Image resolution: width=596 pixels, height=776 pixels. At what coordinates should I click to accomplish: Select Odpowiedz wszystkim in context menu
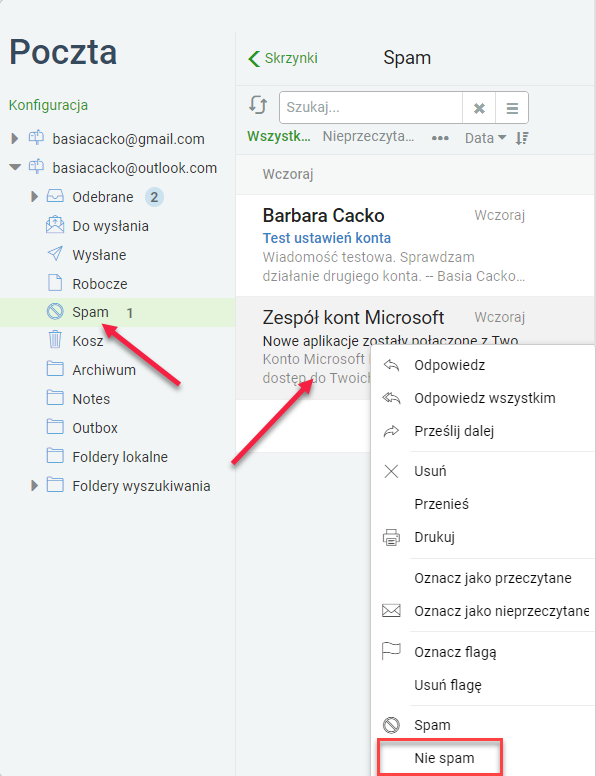coord(483,398)
